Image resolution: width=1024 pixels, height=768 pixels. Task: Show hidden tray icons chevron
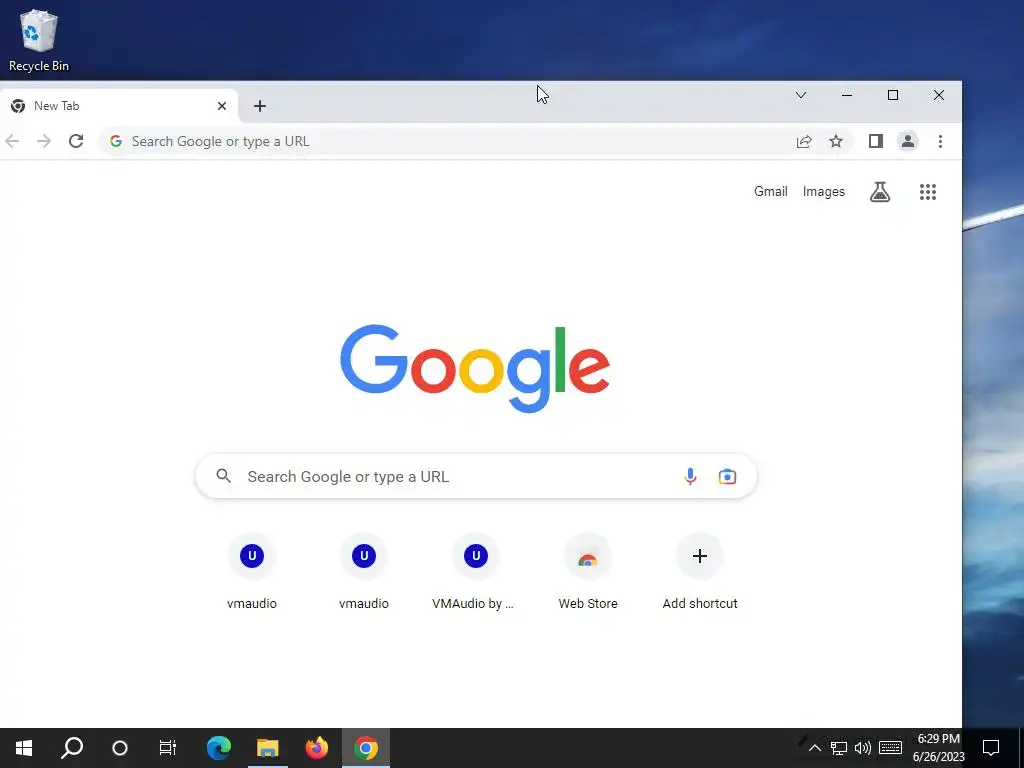(x=815, y=748)
